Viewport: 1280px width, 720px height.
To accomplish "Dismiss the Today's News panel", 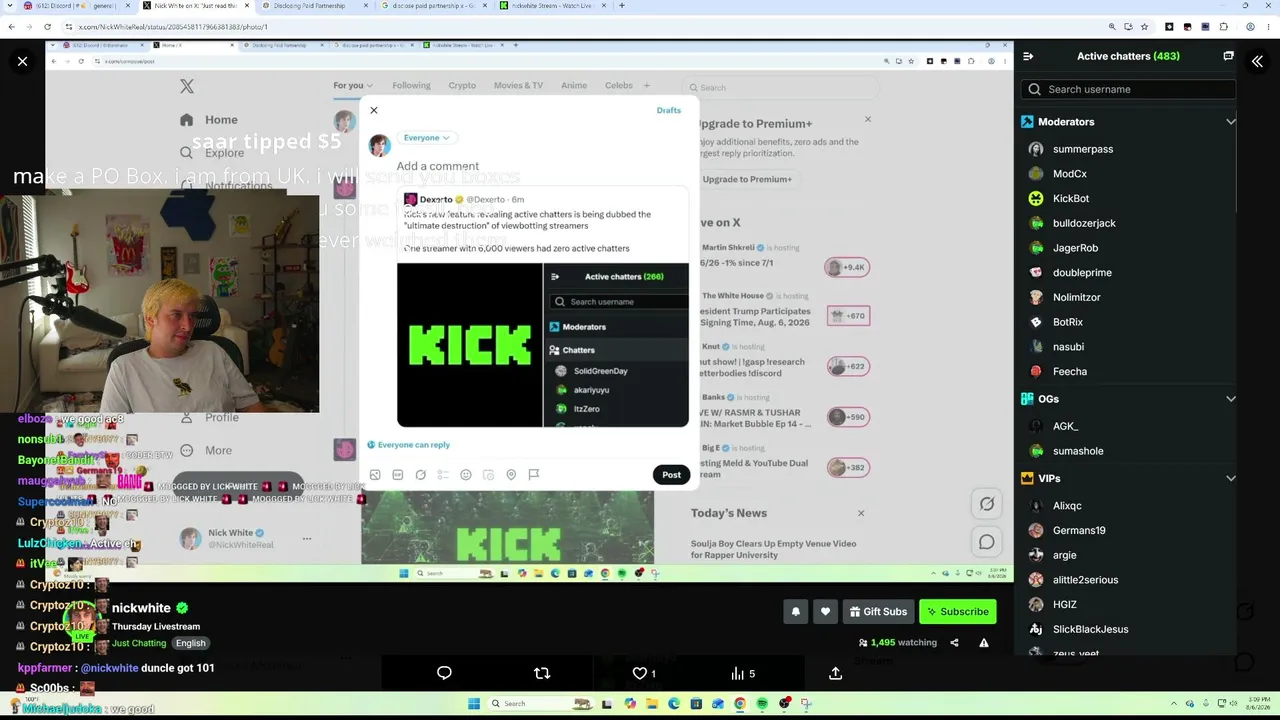I will (861, 513).
